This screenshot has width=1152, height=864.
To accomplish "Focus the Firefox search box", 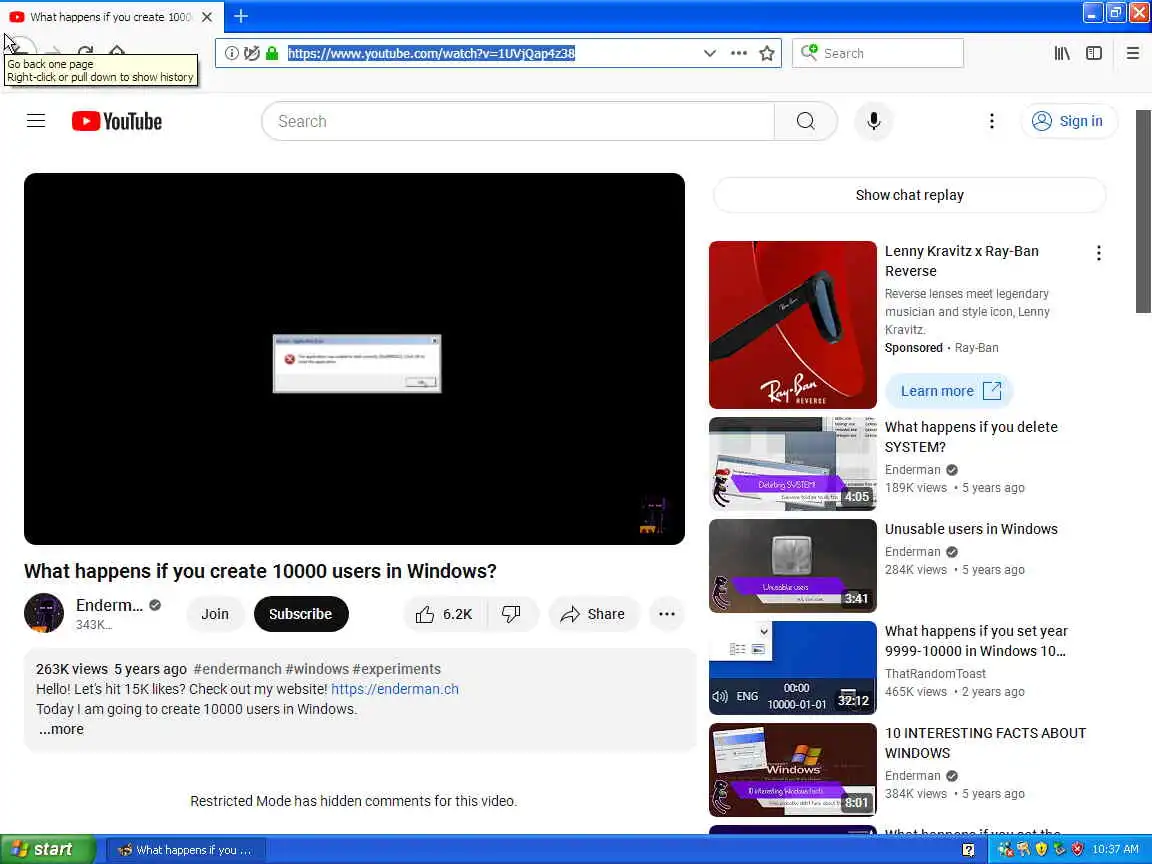I will click(x=878, y=53).
